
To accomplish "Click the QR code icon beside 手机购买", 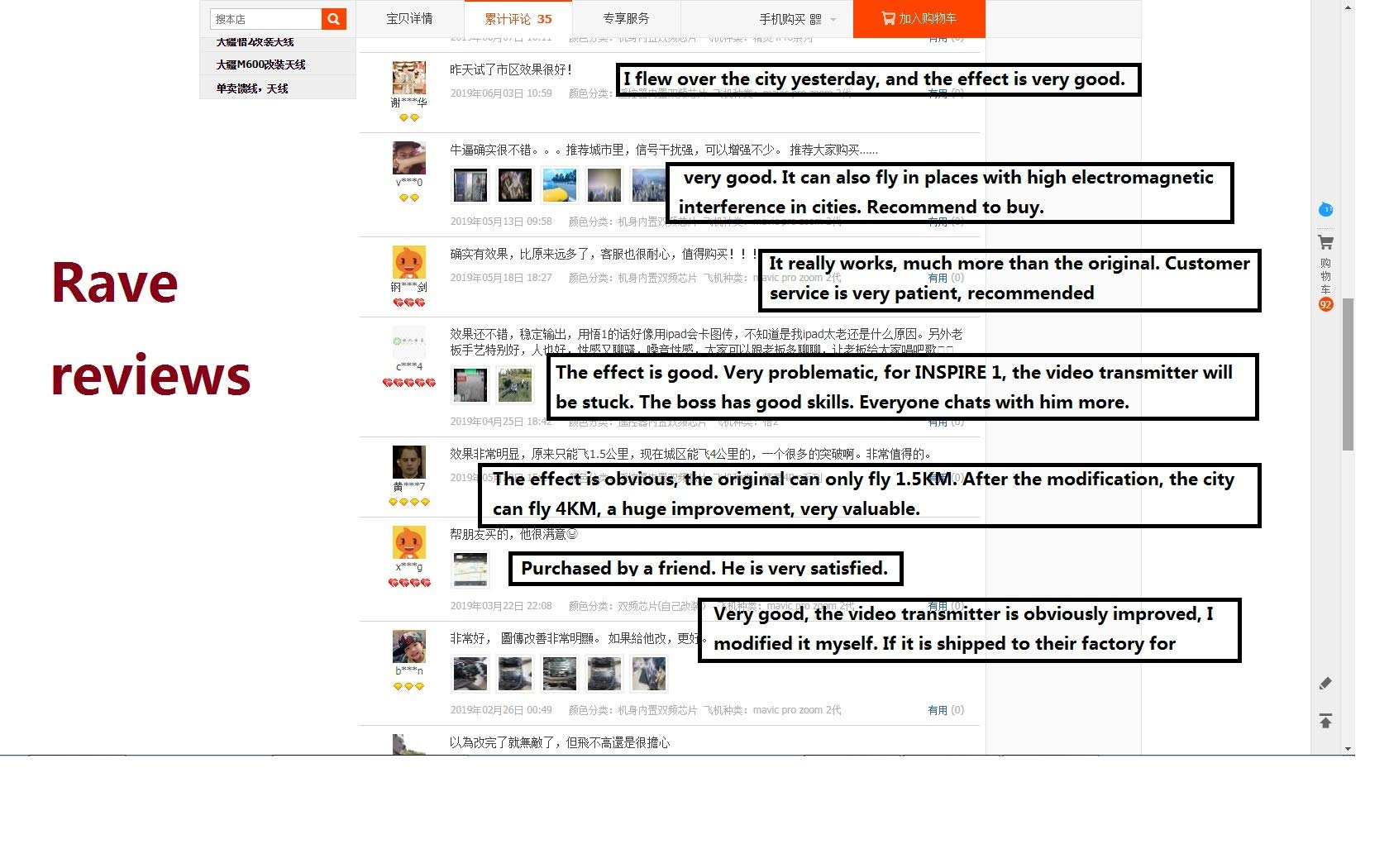I will [x=816, y=19].
